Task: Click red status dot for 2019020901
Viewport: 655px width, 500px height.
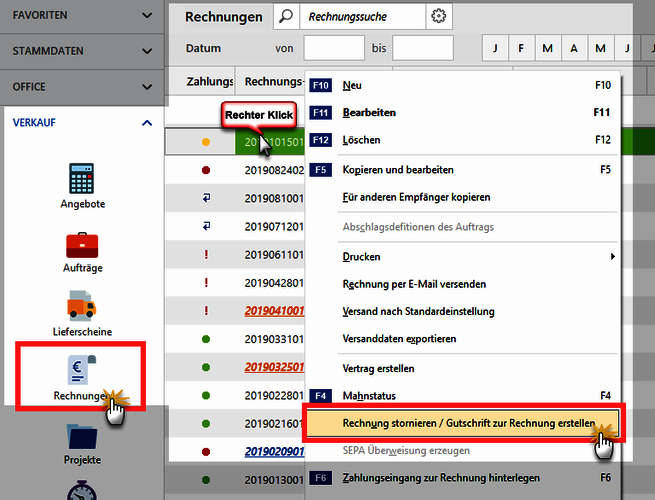Action: 206,452
